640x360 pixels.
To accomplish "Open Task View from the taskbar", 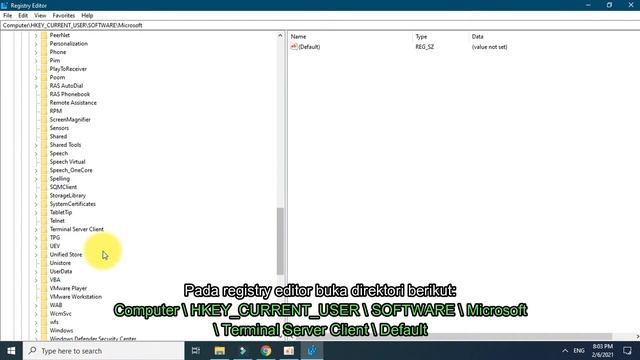I will click(196, 351).
